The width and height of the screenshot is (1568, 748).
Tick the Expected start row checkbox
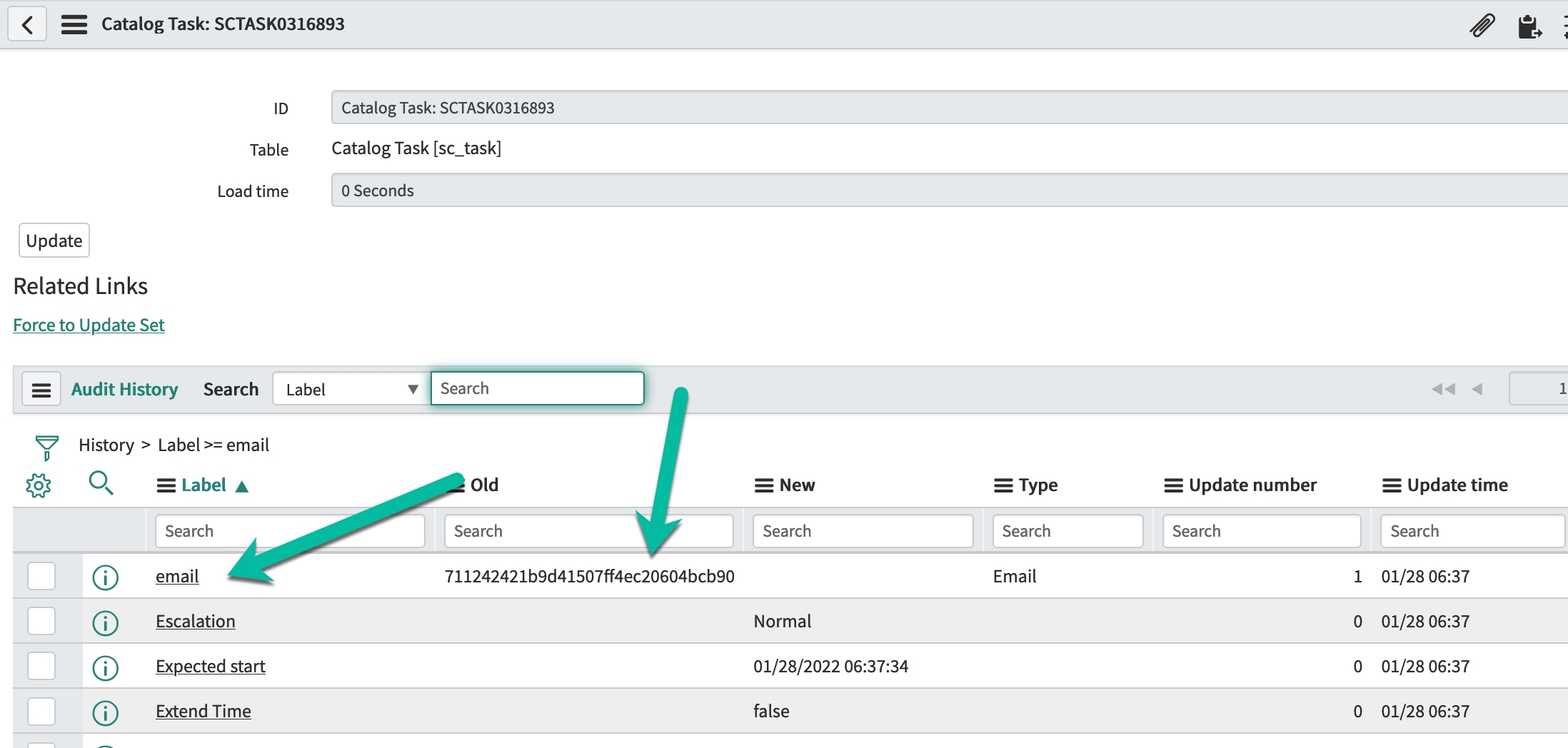coord(41,666)
